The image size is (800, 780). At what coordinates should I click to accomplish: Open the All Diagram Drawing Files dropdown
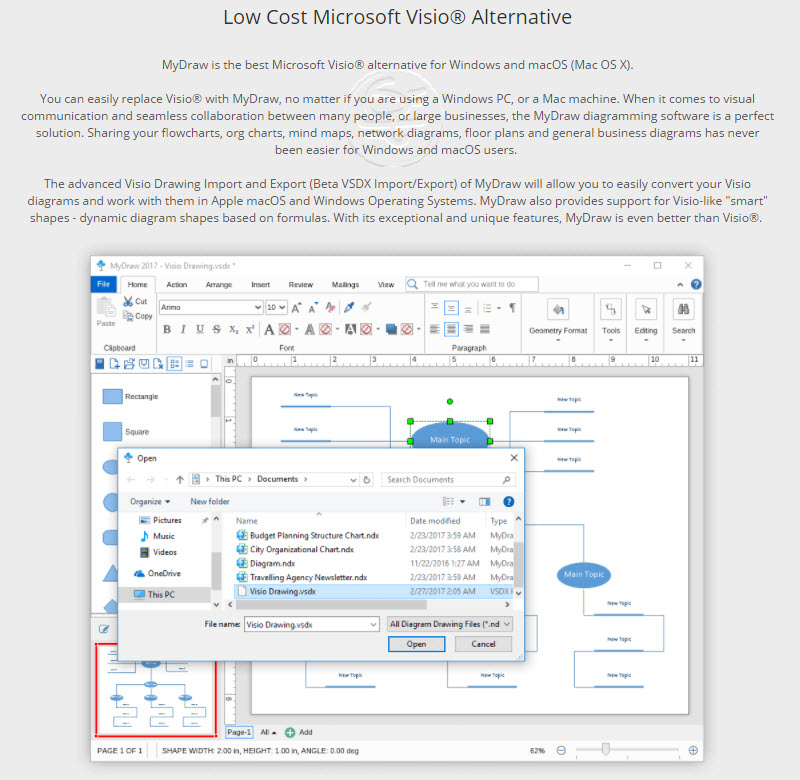click(x=449, y=624)
